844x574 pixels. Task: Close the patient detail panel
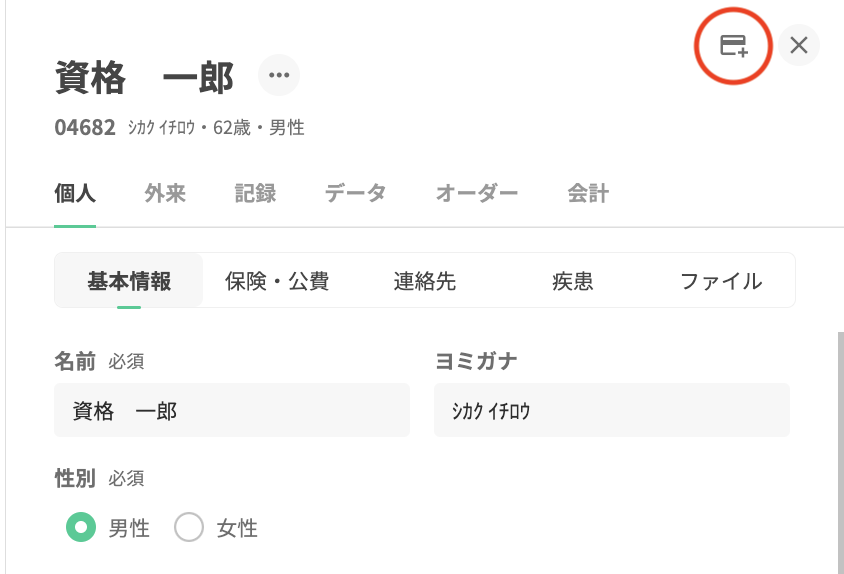[x=799, y=45]
